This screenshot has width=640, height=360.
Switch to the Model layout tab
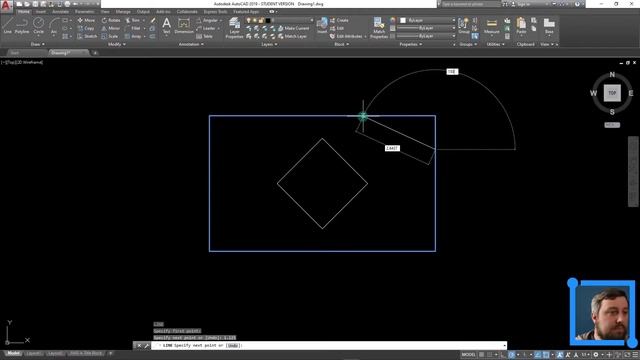point(13,353)
